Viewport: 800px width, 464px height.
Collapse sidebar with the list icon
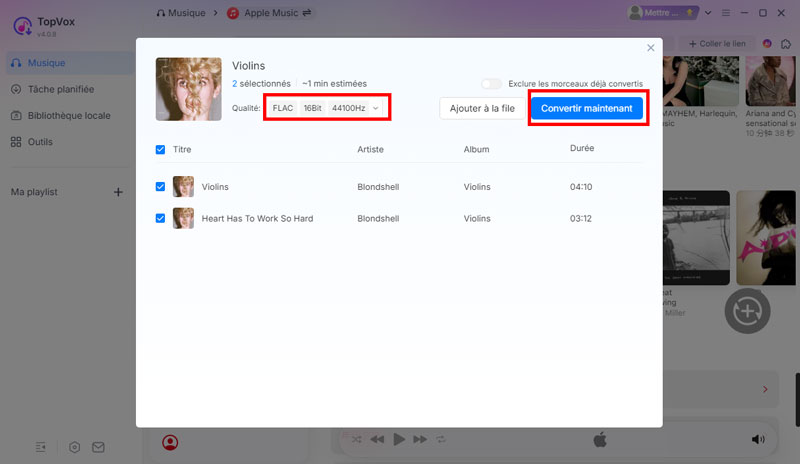[41, 447]
